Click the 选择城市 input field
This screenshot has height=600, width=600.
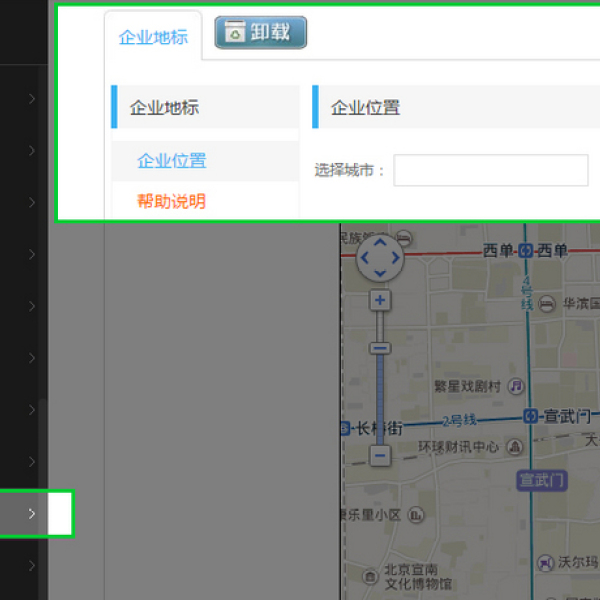[491, 170]
